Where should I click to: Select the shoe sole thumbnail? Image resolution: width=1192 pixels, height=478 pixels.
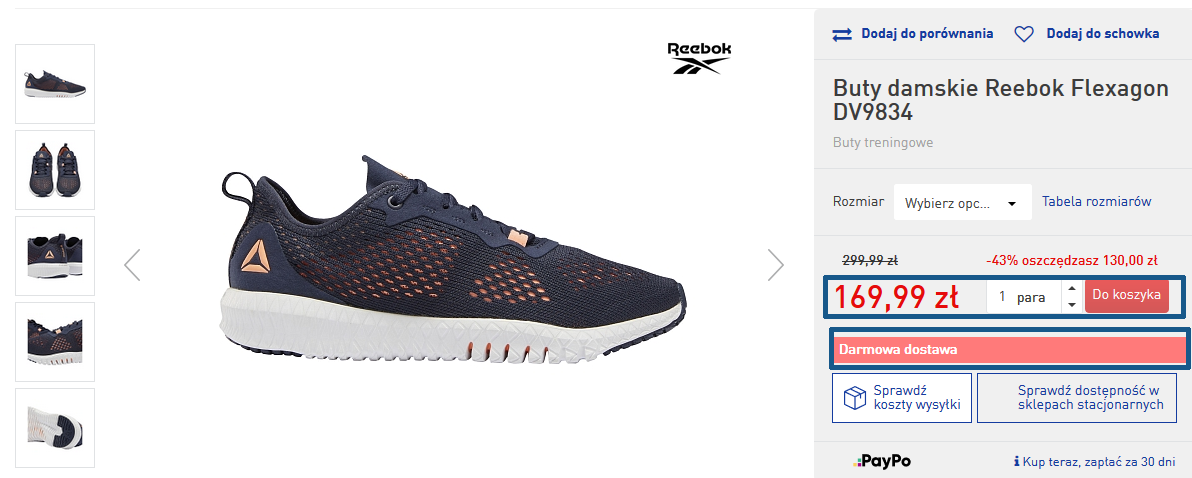coord(55,428)
